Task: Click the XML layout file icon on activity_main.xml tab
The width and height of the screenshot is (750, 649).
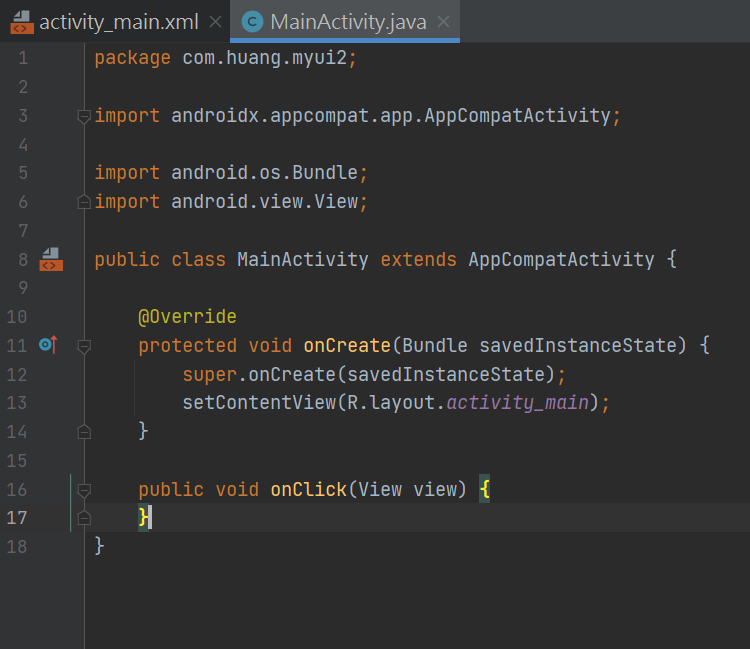Action: point(22,22)
